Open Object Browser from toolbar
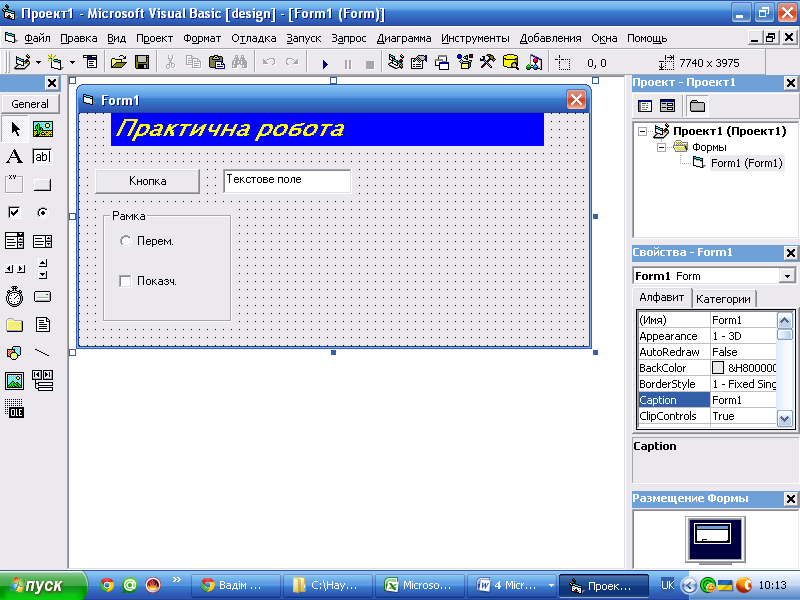Viewport: 800px width, 600px height. tap(465, 63)
